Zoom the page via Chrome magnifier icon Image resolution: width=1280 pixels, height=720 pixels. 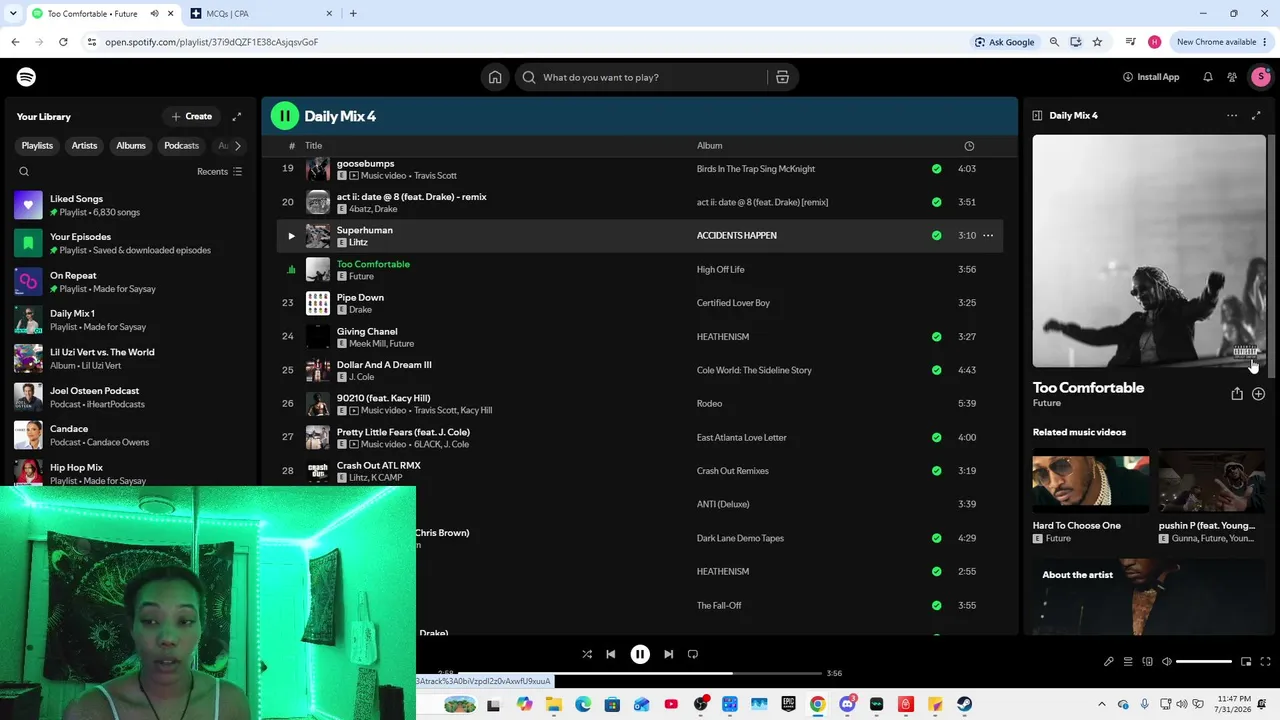(1054, 42)
